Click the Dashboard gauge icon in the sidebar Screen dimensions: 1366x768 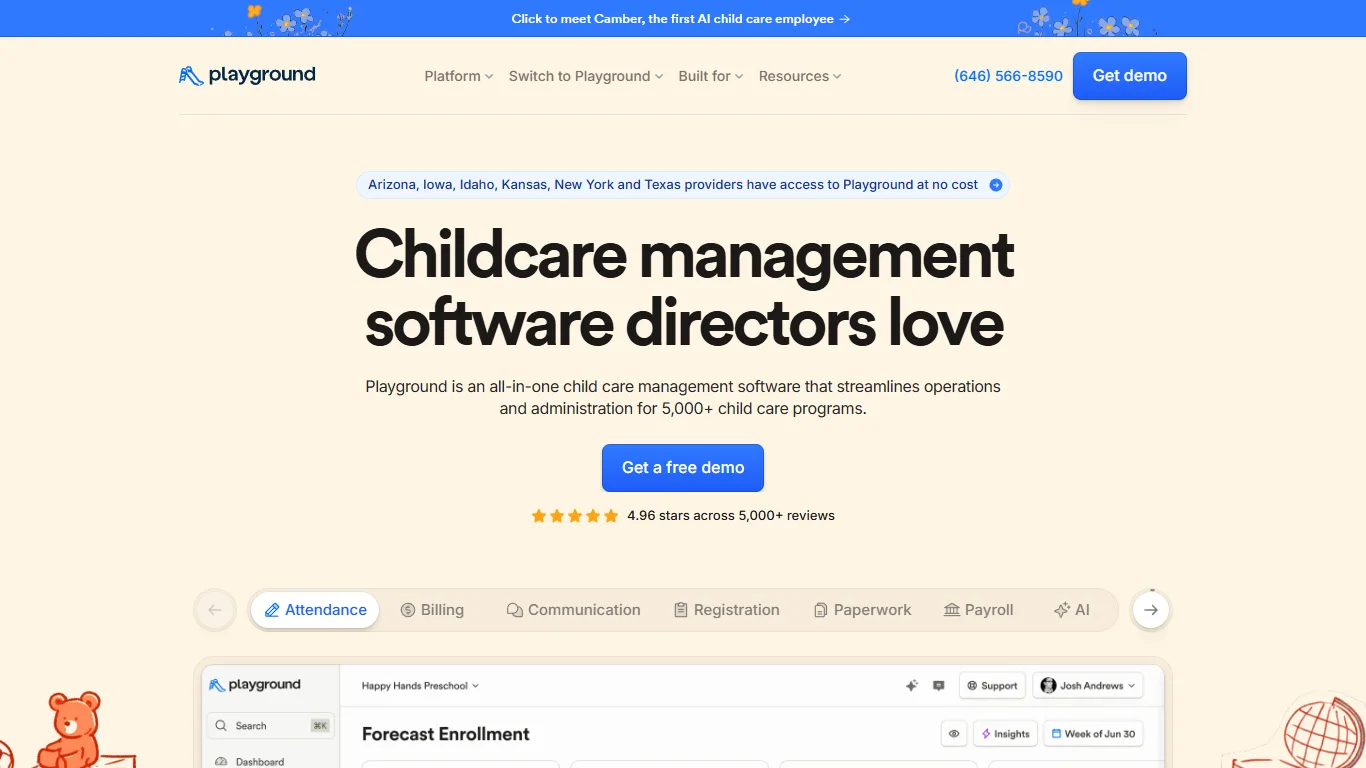(222, 762)
